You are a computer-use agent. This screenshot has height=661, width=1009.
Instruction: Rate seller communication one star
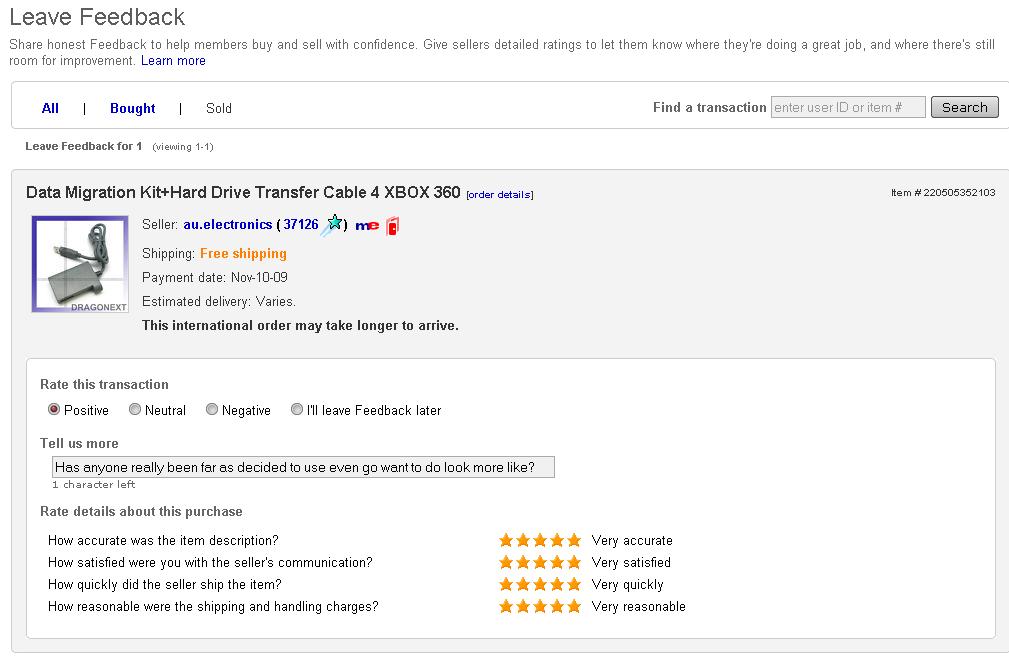pyautogui.click(x=507, y=562)
